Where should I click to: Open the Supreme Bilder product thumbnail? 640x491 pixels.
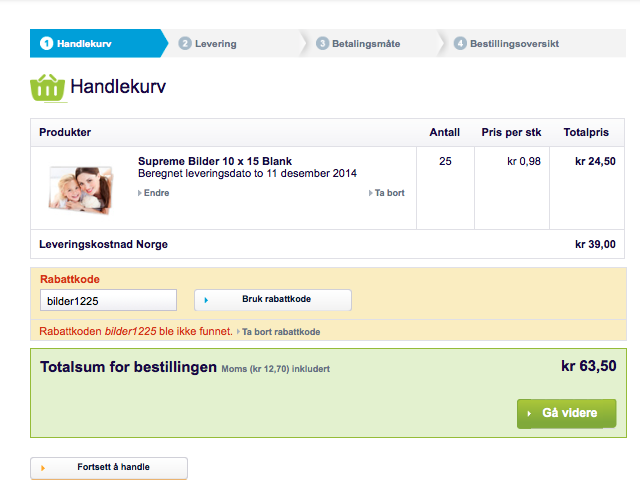pos(80,190)
